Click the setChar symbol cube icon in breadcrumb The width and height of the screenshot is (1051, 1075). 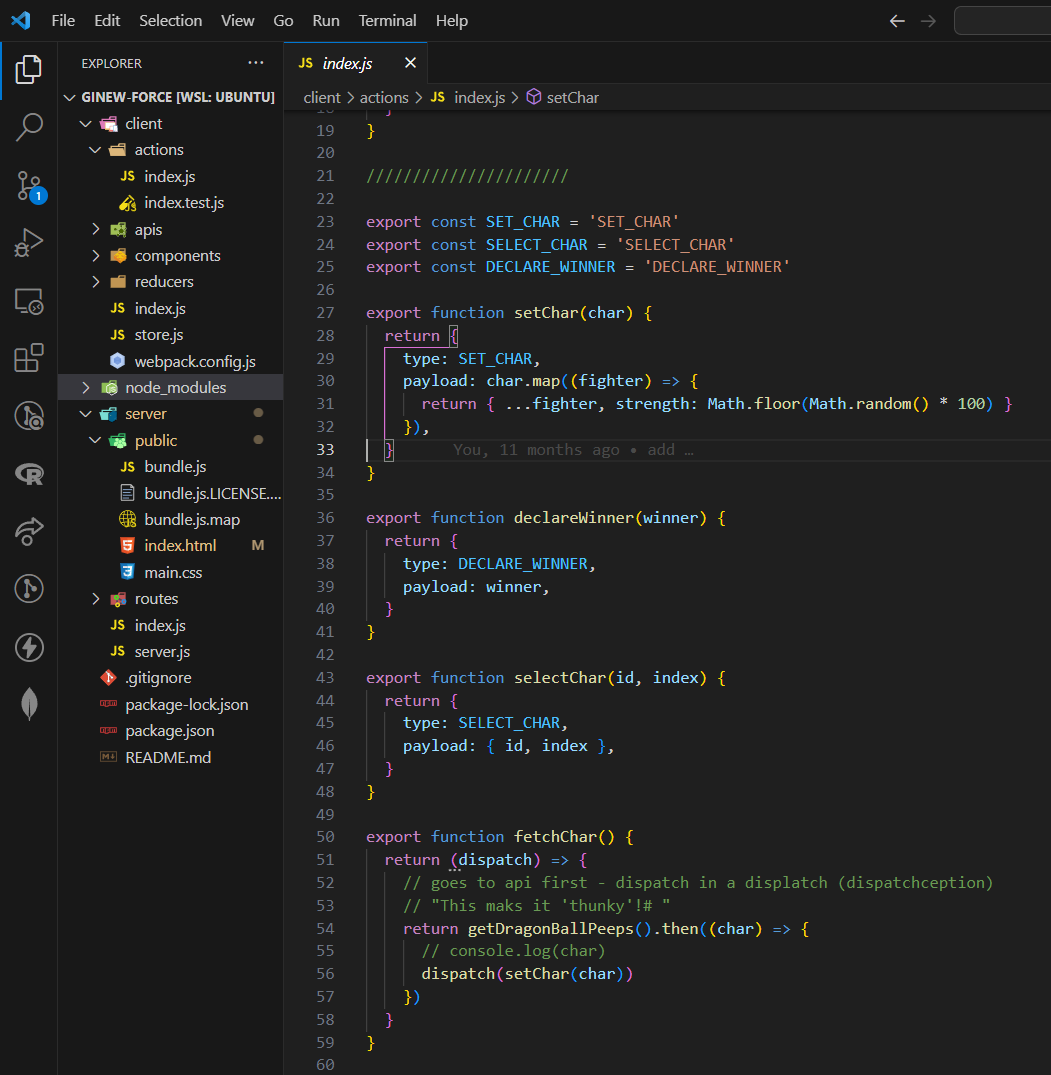(533, 97)
